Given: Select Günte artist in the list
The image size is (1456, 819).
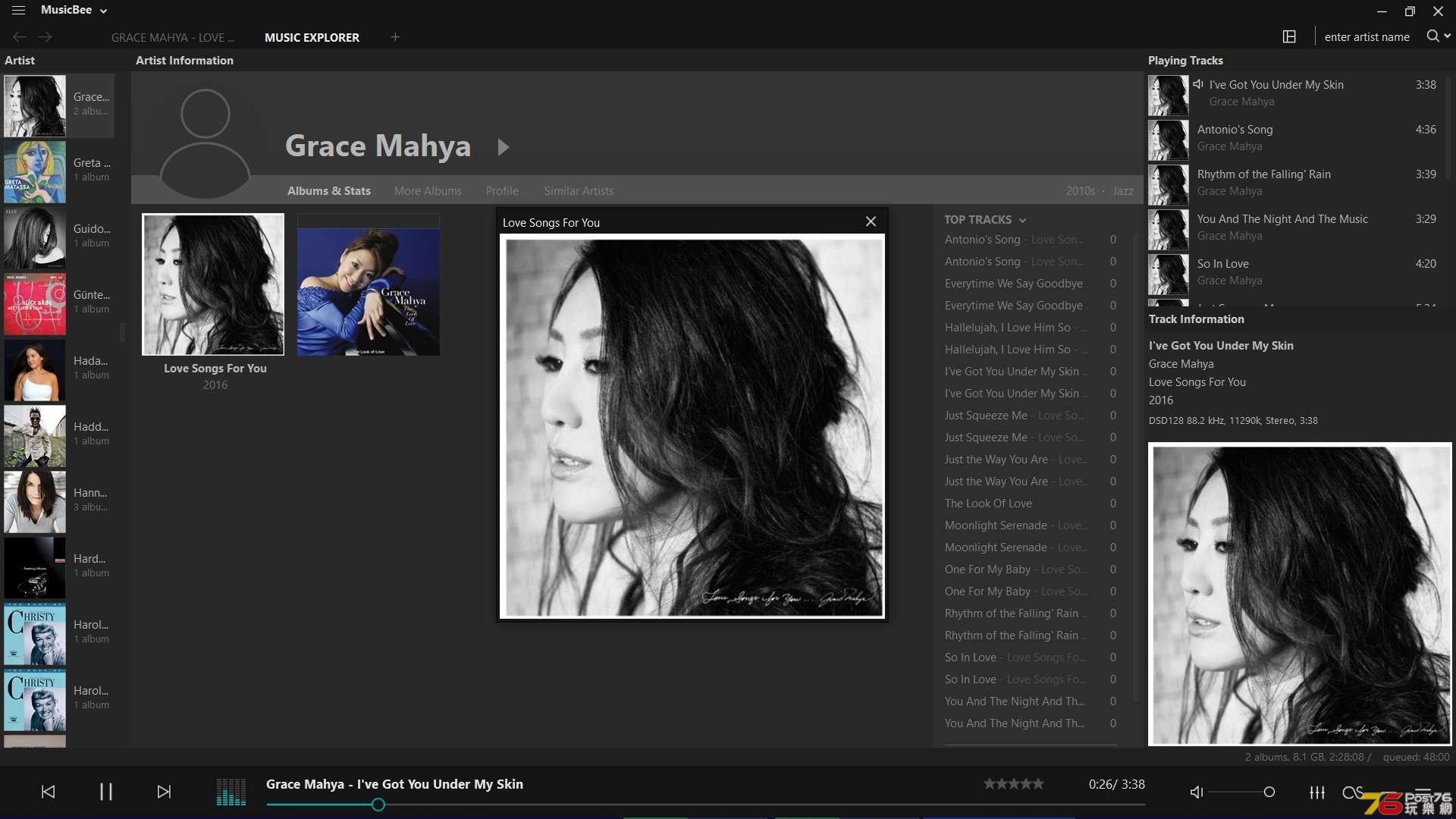Looking at the screenshot, I should (x=58, y=303).
